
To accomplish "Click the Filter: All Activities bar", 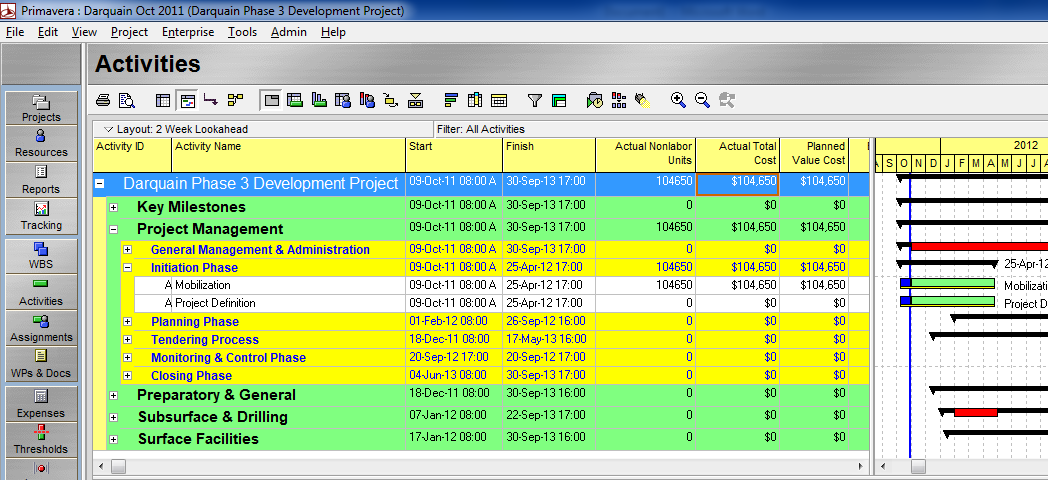I will [652, 129].
